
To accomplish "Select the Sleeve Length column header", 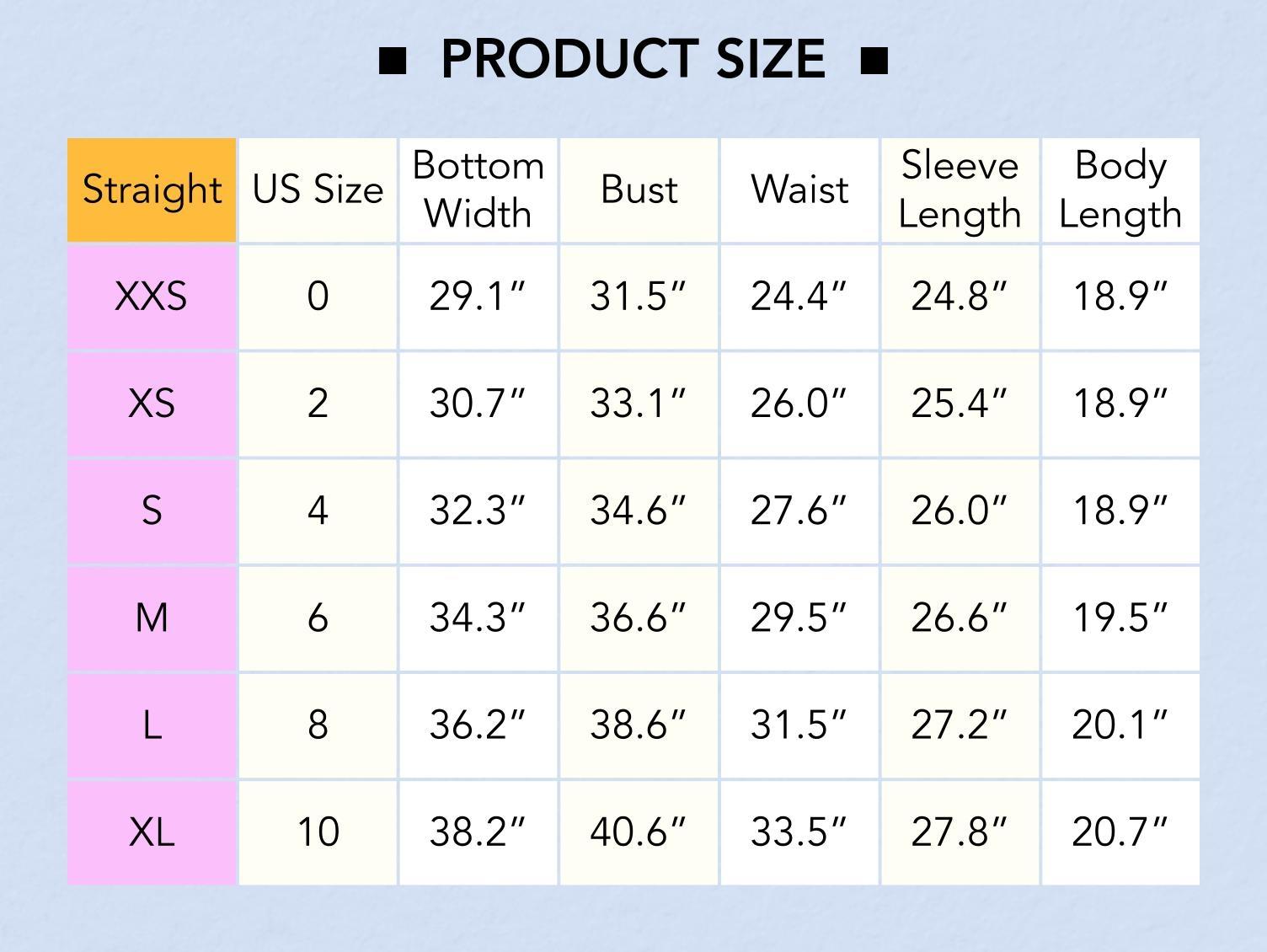I will coord(960,190).
